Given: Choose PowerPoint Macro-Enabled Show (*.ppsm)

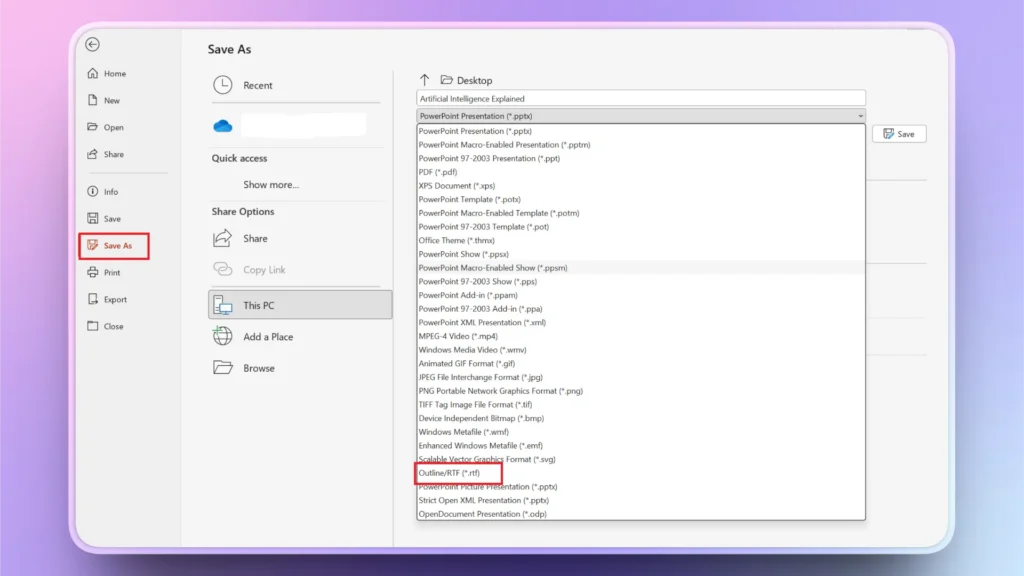Looking at the screenshot, I should [641, 268].
